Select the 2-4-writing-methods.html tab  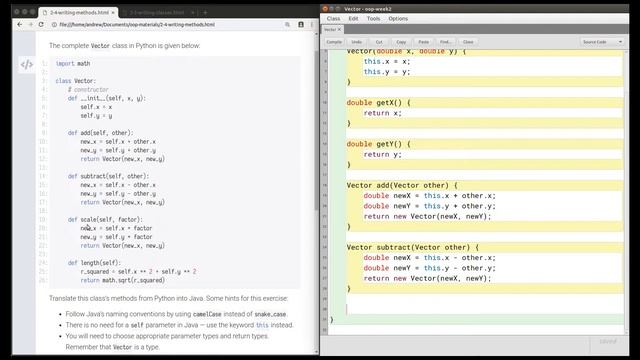point(79,13)
